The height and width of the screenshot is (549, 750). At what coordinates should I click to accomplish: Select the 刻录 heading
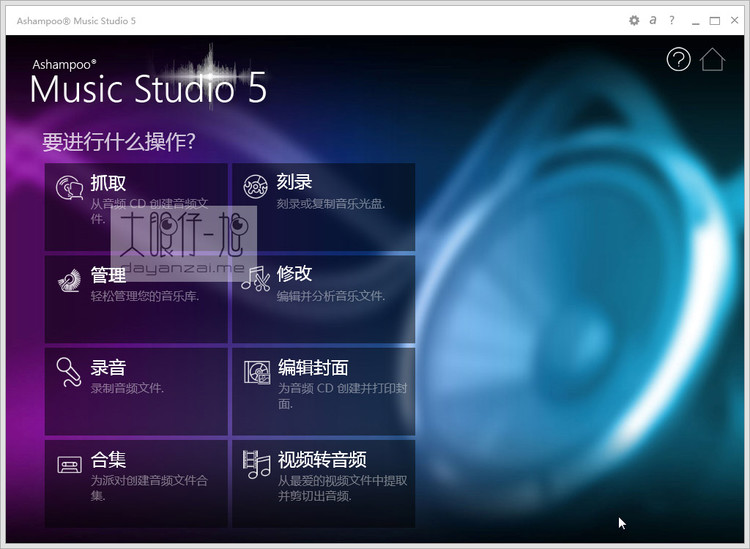pyautogui.click(x=294, y=182)
